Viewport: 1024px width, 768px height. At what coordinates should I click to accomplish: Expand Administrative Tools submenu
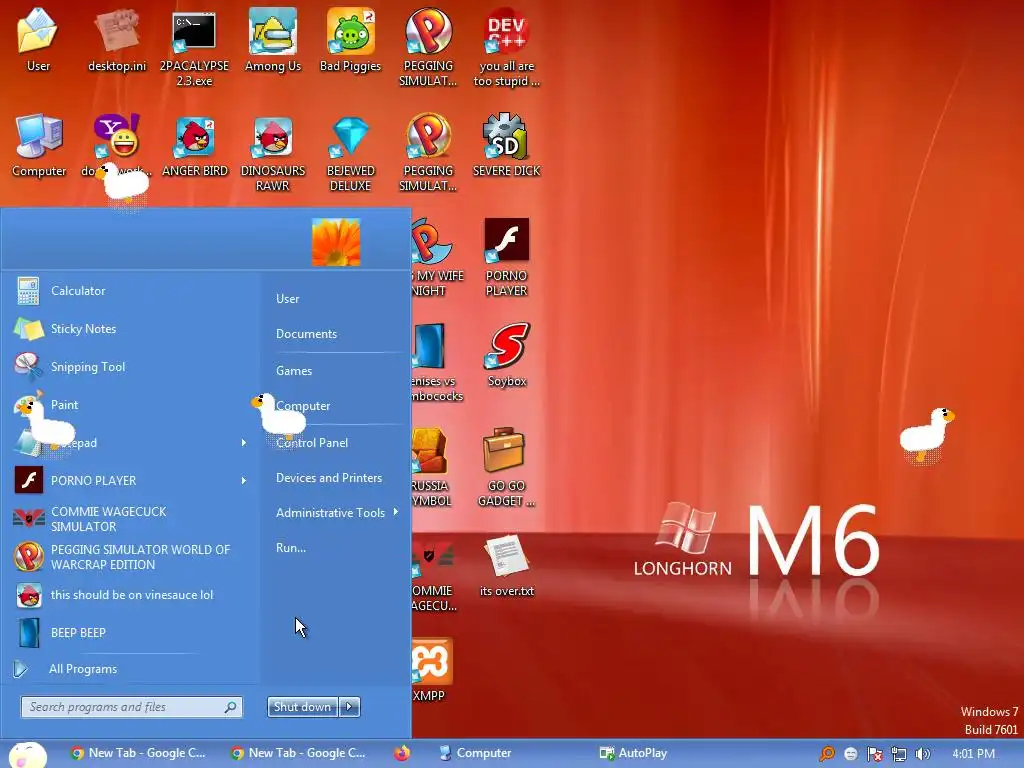click(336, 513)
